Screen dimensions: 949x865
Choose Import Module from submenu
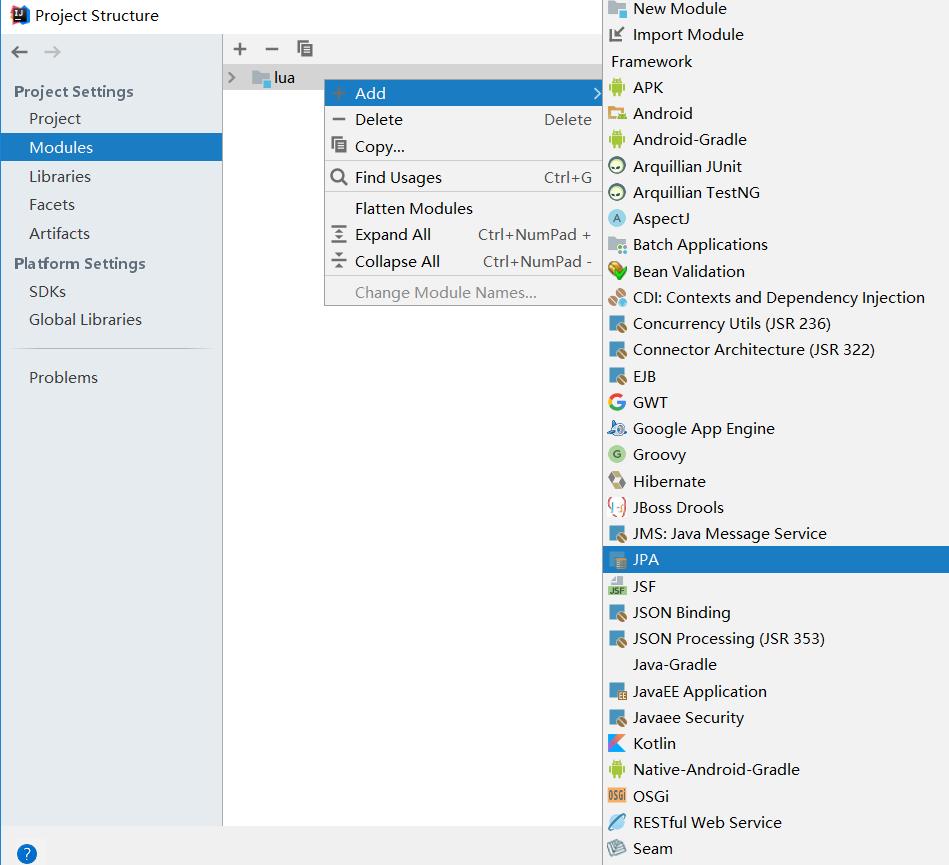point(776,35)
